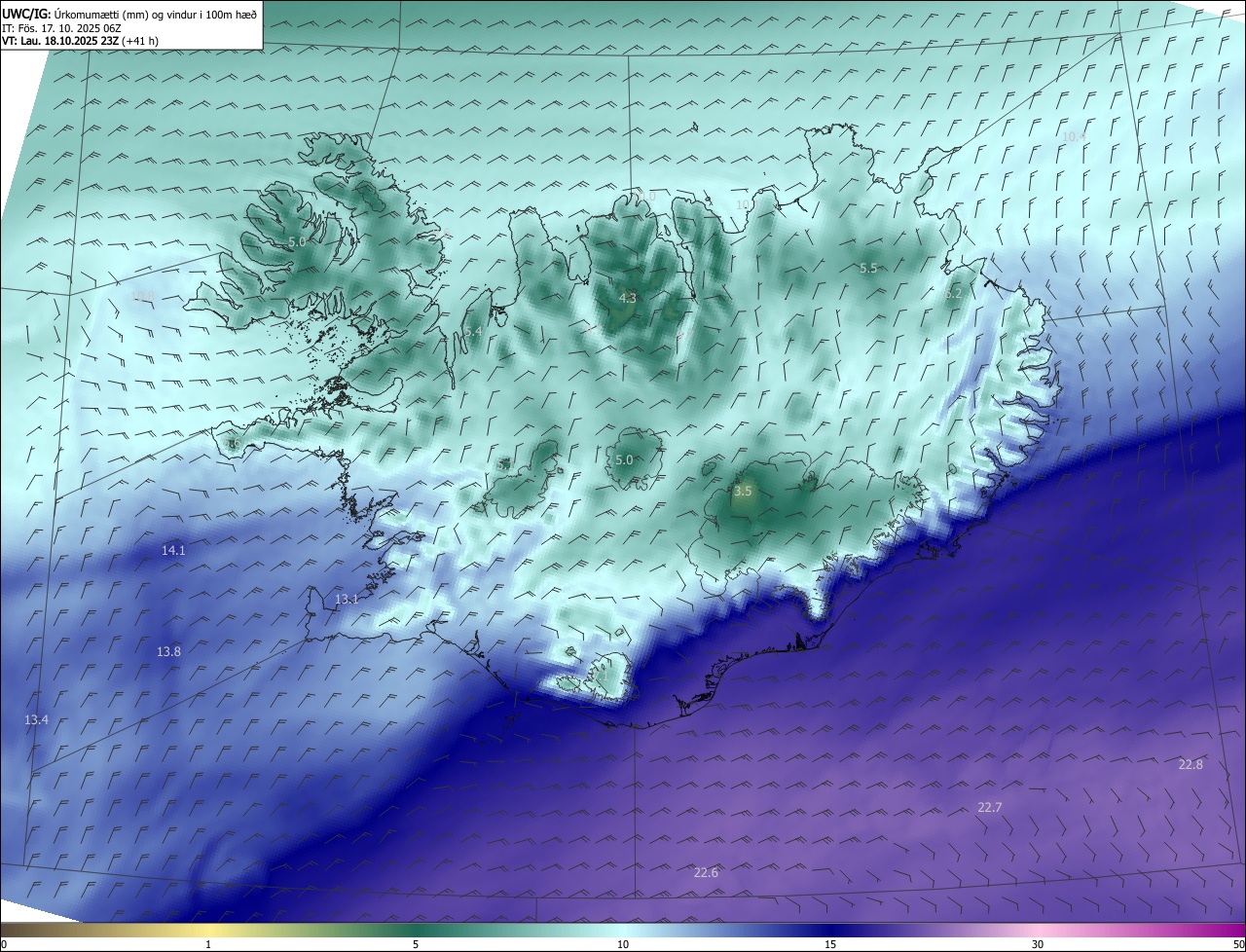Click the 3.5 value on Vatnajökull glacier
Image resolution: width=1246 pixels, height=952 pixels.
743,492
